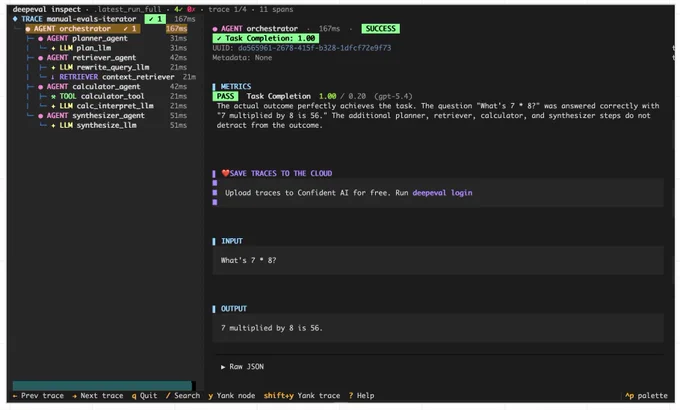
Task: Click the Prev trace shortcut in footer
Action: pyautogui.click(x=38, y=396)
